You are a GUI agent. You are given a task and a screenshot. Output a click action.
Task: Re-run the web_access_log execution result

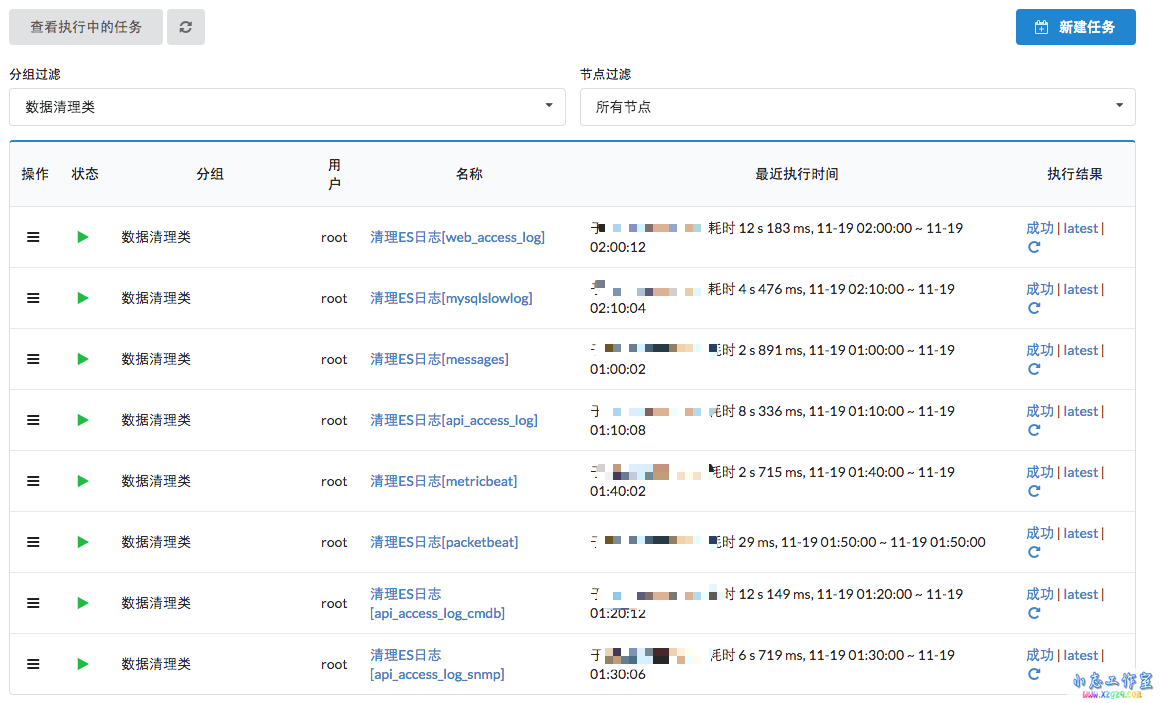pos(1035,246)
